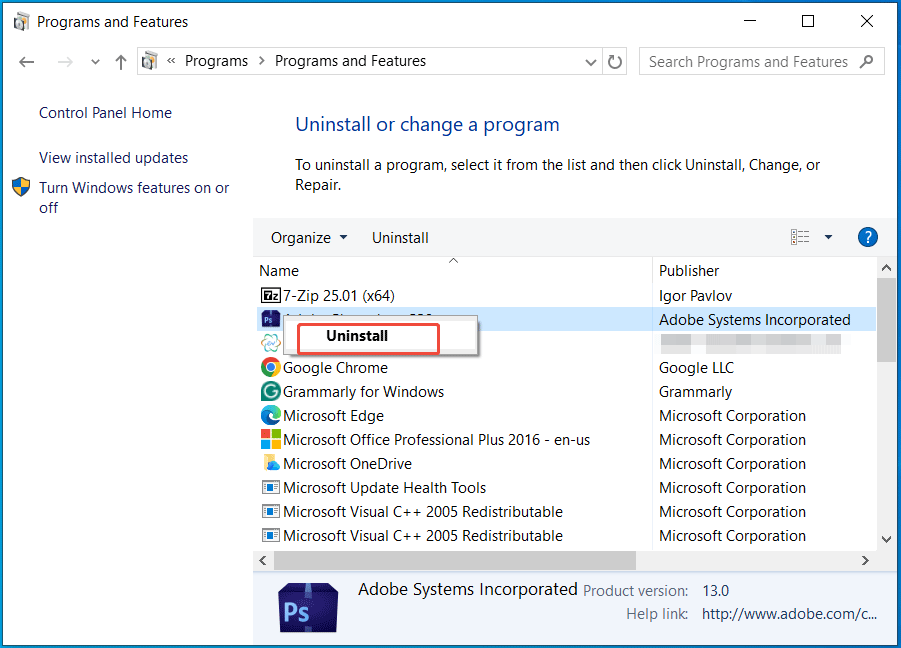Open View installed updates
Screen dimensions: 901x648
point(113,158)
